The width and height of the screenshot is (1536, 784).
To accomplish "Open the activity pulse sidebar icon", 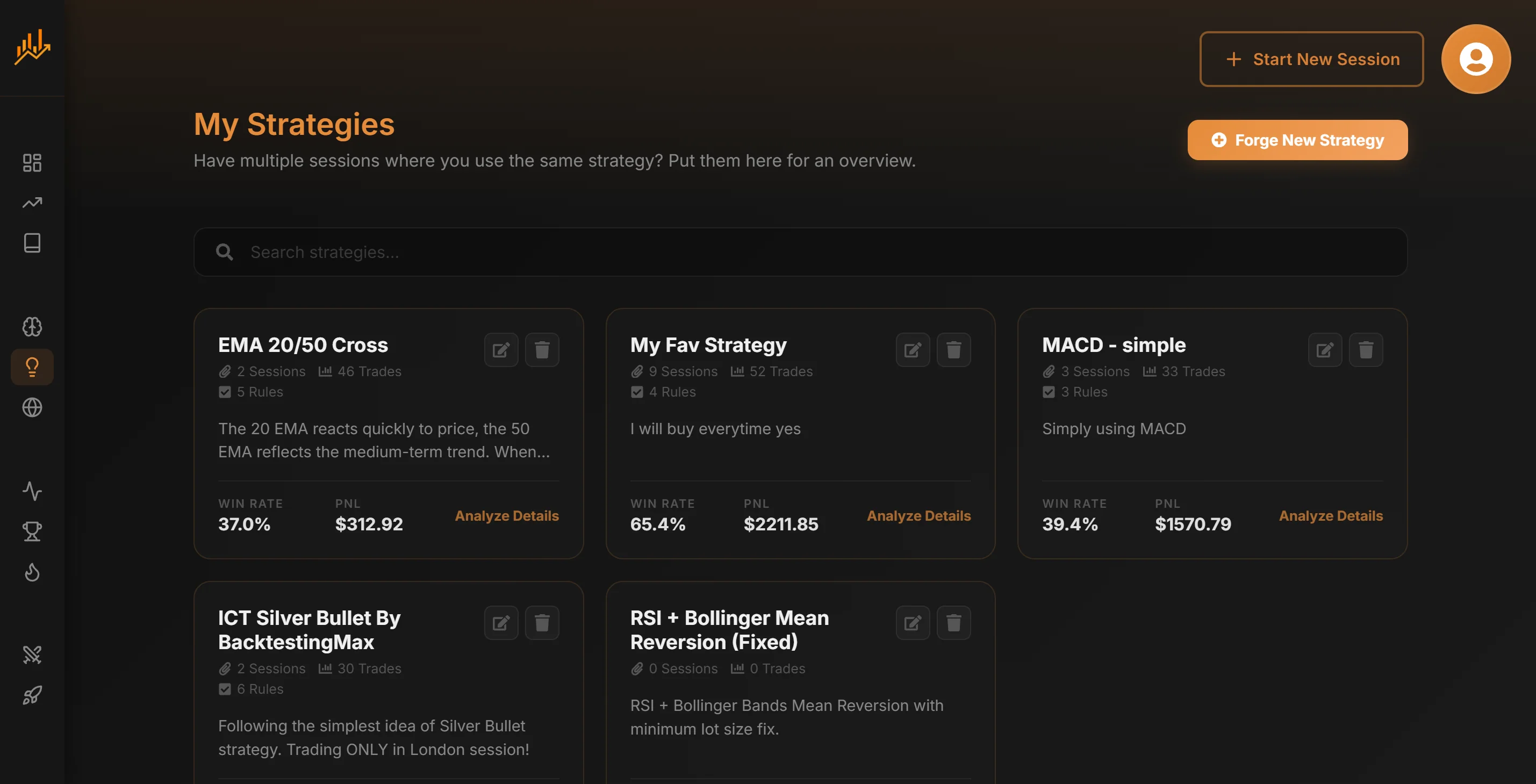I will 32,491.
